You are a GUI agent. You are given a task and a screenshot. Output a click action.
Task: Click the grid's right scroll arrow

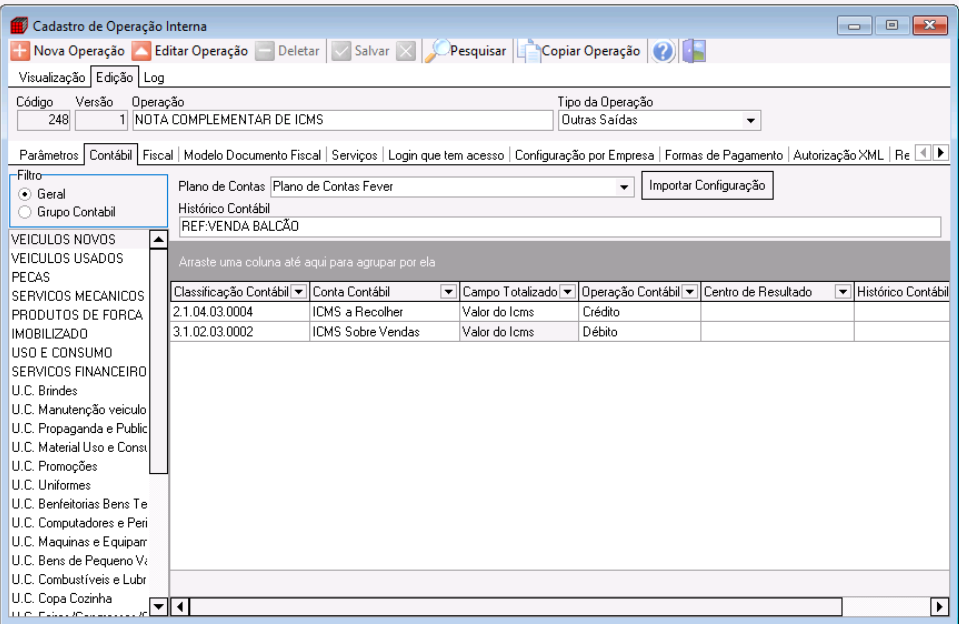pos(939,607)
